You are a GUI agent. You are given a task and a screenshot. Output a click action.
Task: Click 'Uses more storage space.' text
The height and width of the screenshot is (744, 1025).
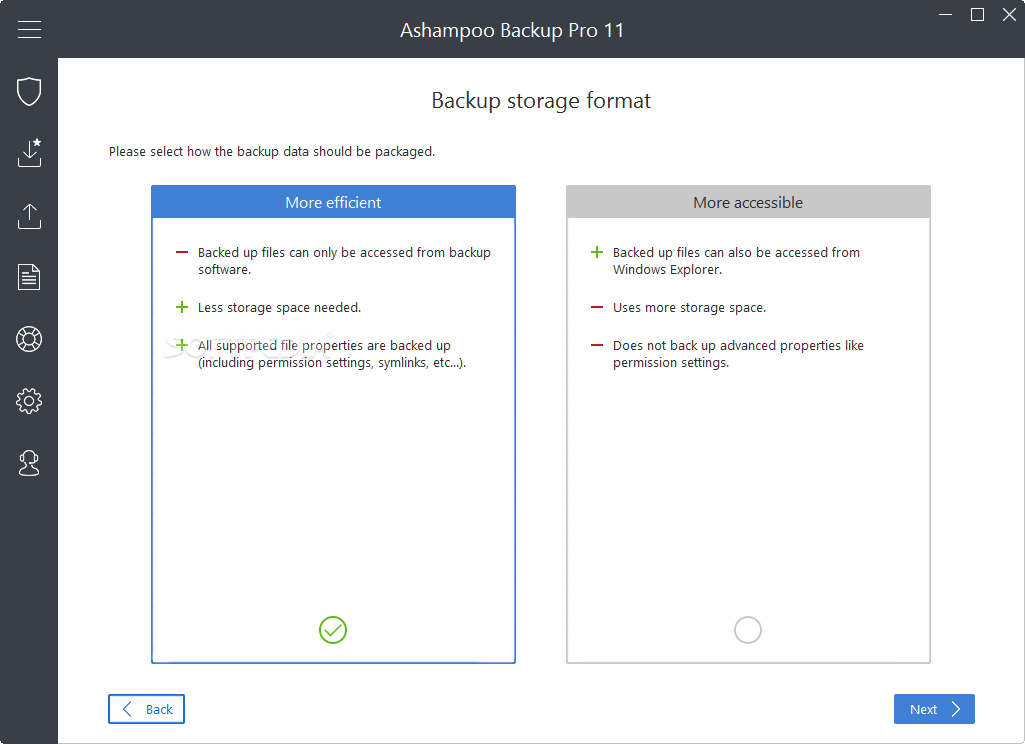(689, 307)
